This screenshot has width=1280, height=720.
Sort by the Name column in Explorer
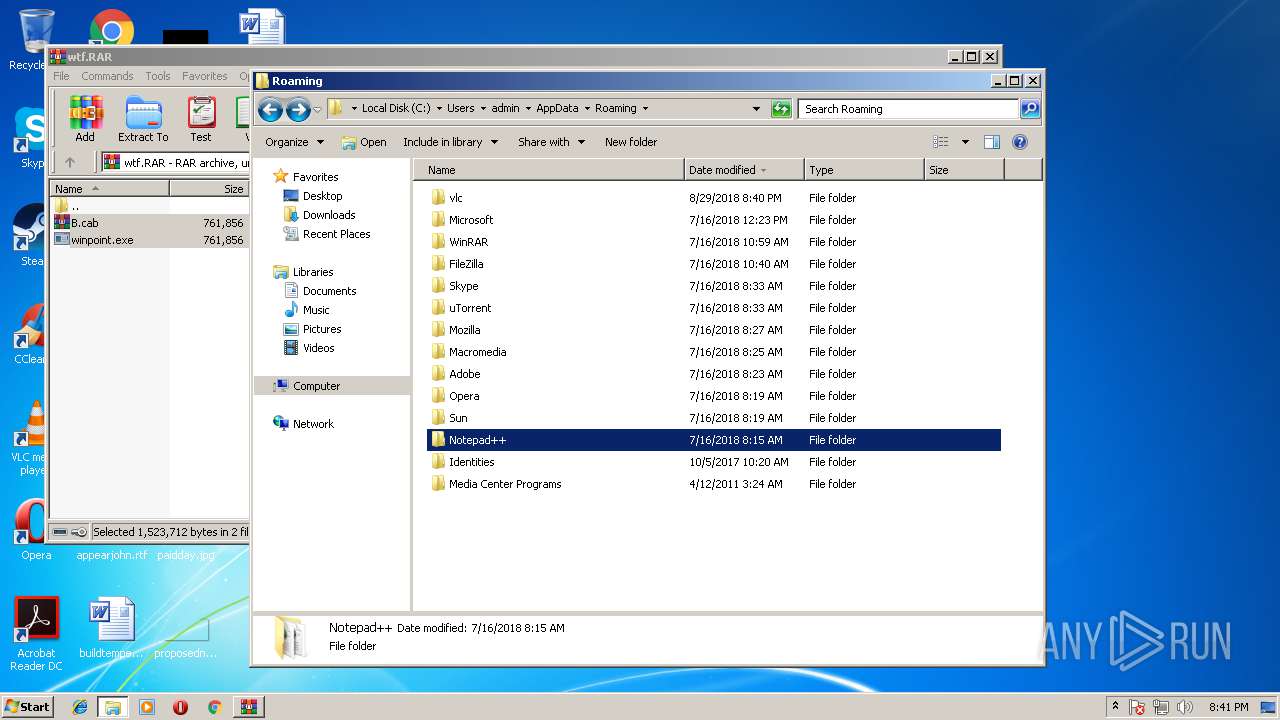[549, 170]
